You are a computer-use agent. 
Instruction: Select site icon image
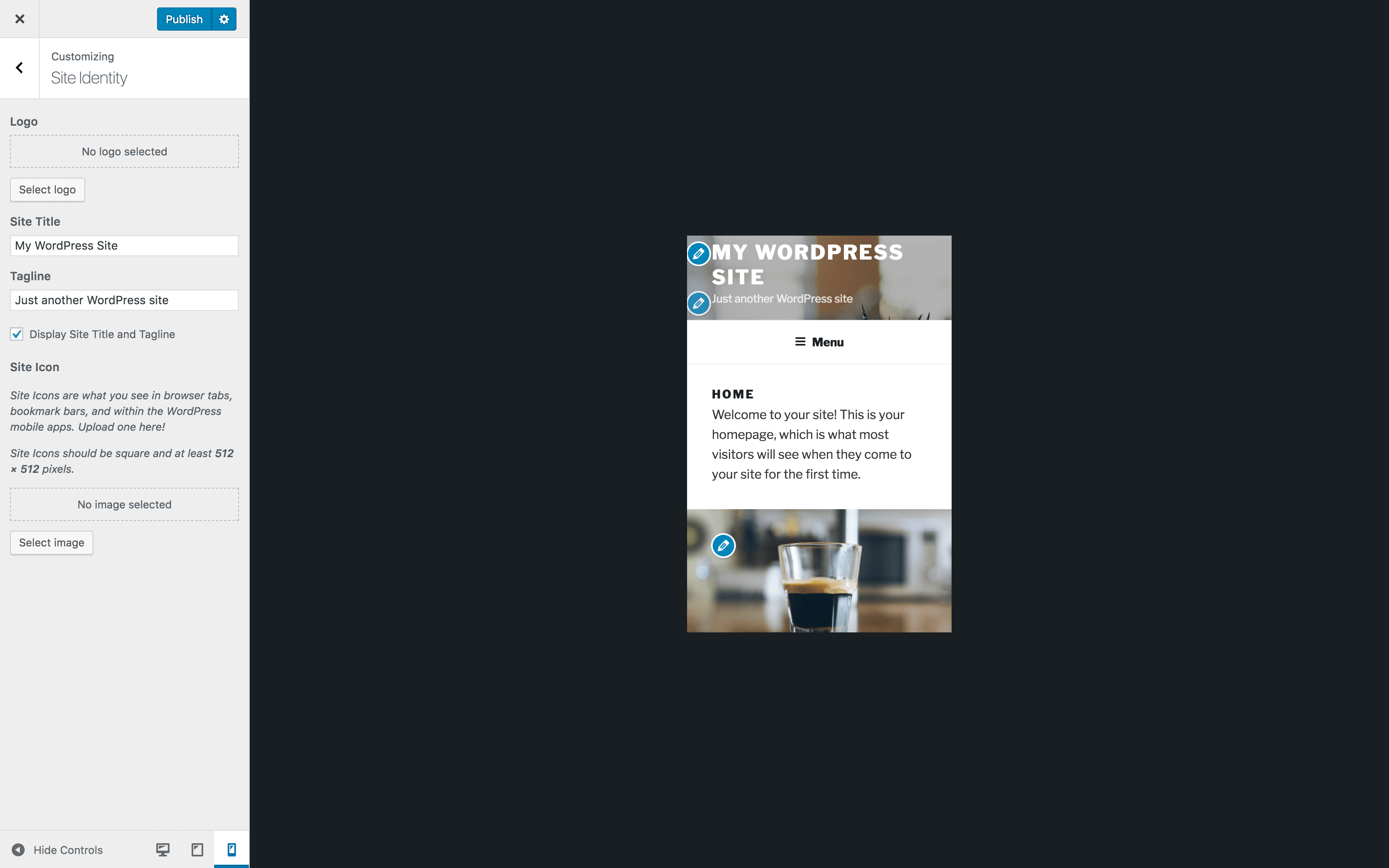point(51,542)
